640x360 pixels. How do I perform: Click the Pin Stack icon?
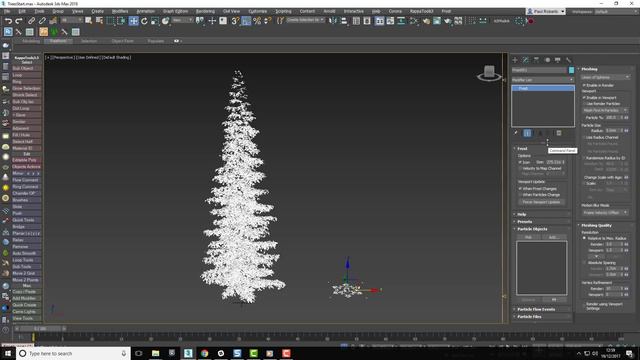516,133
